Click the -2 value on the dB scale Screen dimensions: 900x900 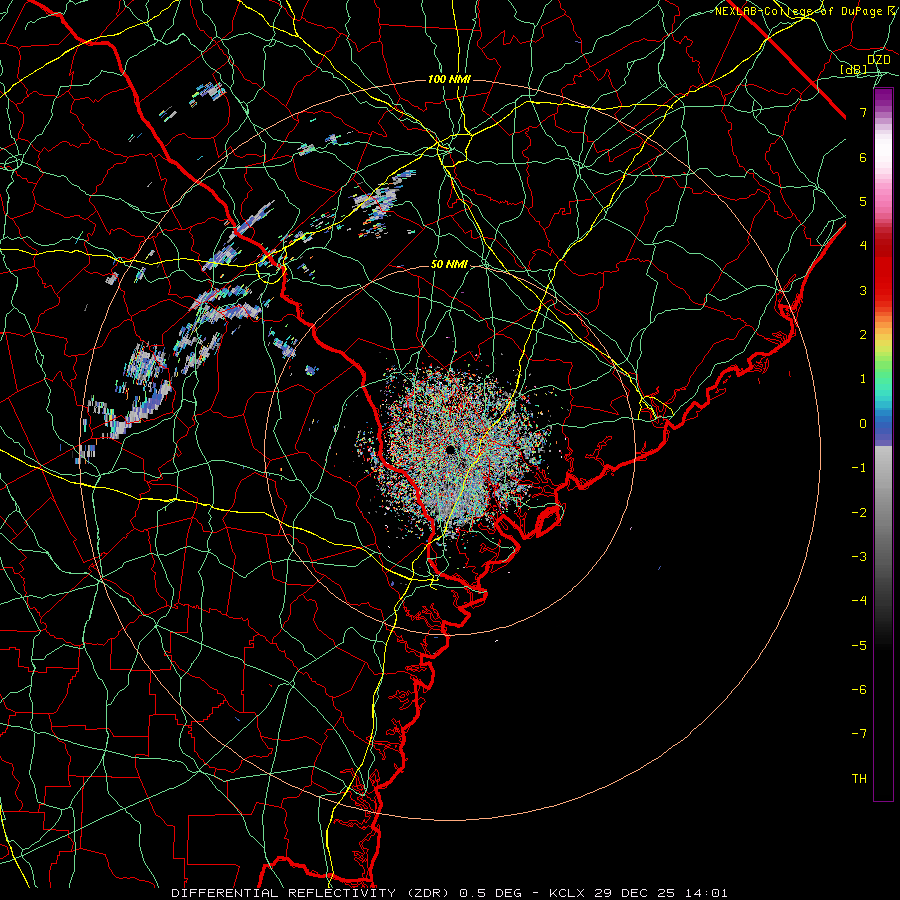click(859, 513)
